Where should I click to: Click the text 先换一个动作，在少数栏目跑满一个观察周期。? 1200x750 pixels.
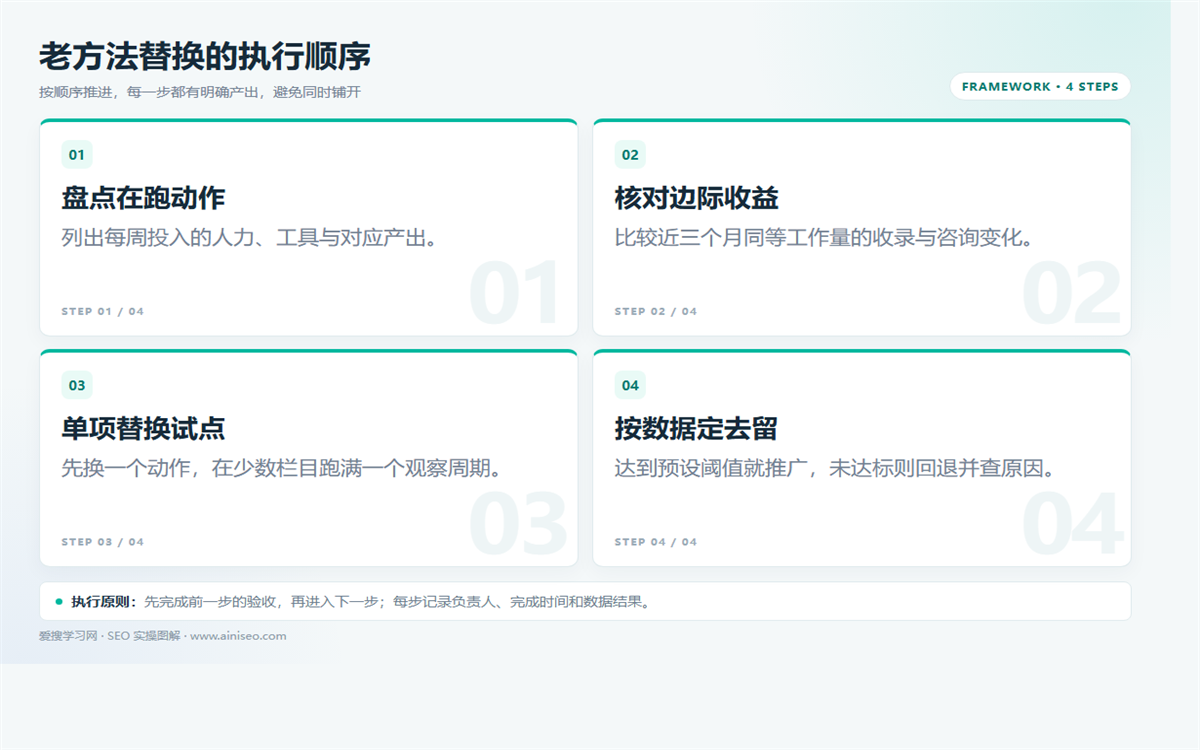[282, 469]
